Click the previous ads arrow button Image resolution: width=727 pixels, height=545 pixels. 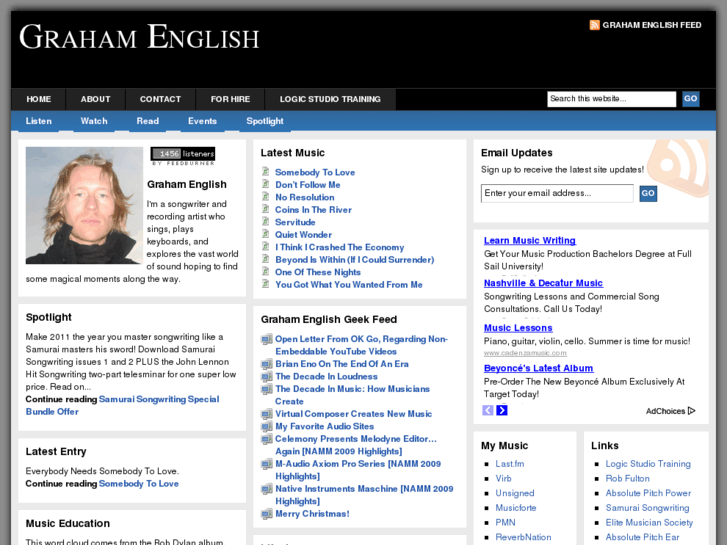(488, 410)
